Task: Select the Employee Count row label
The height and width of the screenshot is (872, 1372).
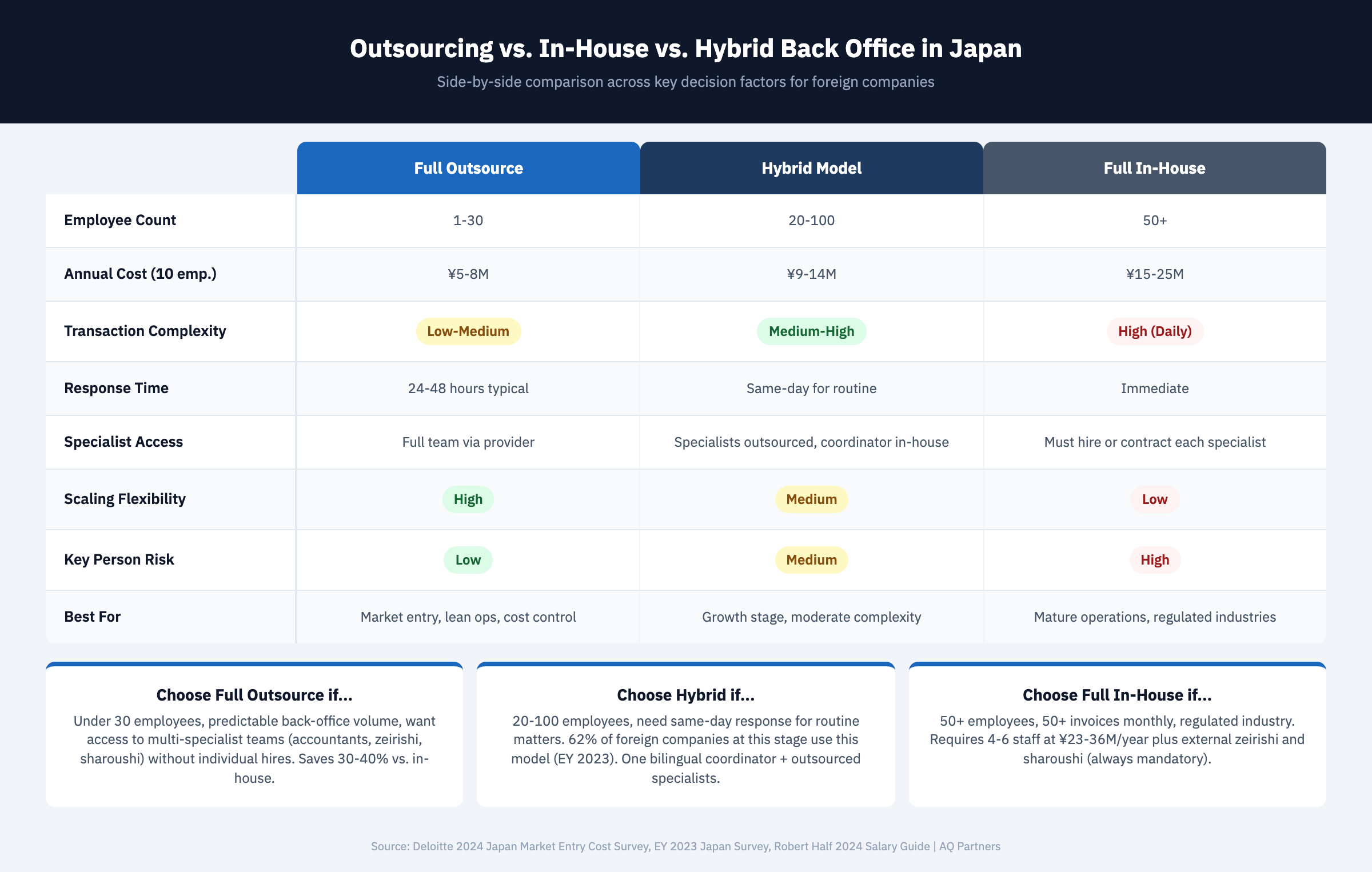Action: pos(120,220)
